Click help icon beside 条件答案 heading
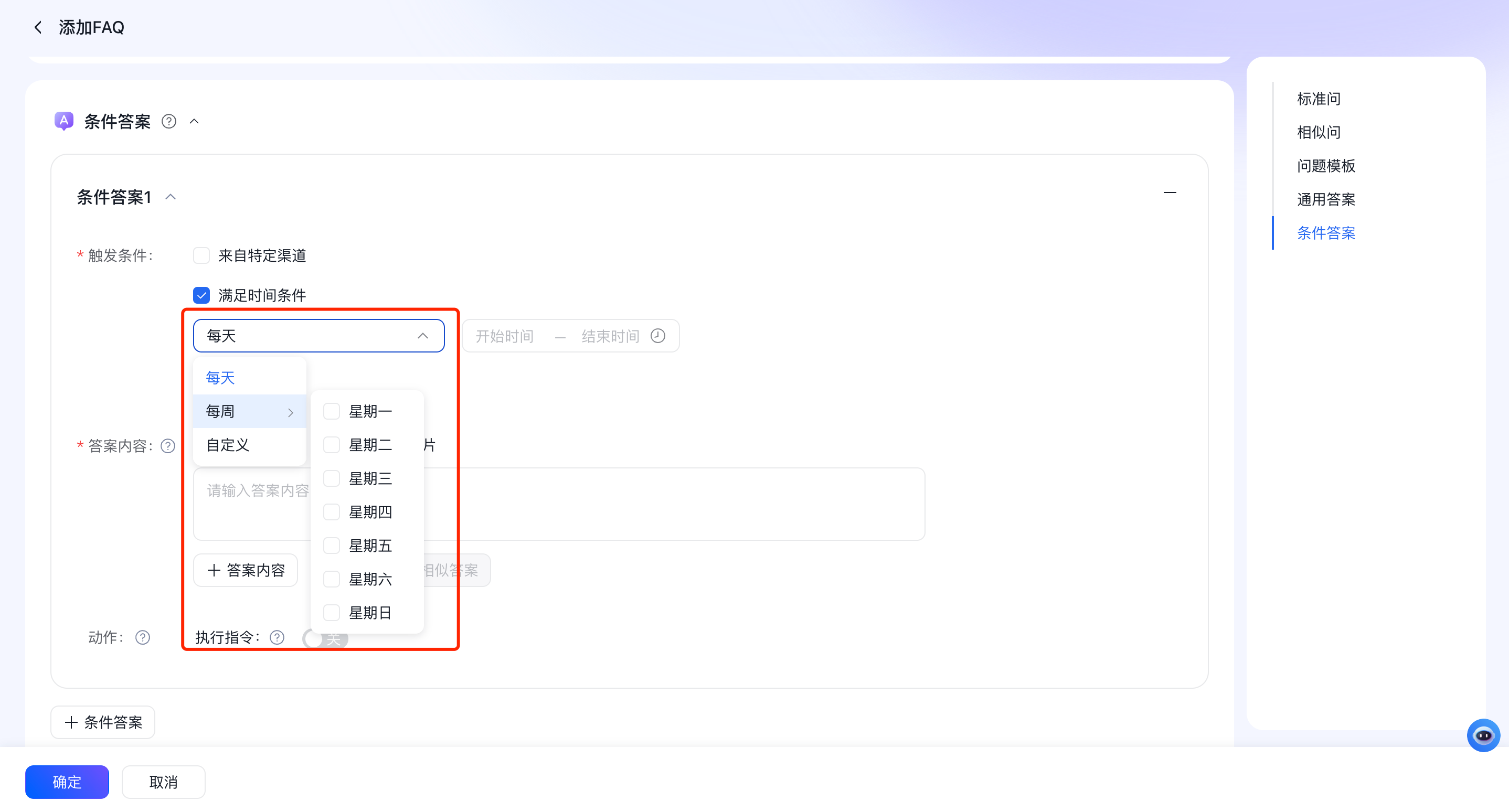Image resolution: width=1509 pixels, height=812 pixels. pos(169,122)
